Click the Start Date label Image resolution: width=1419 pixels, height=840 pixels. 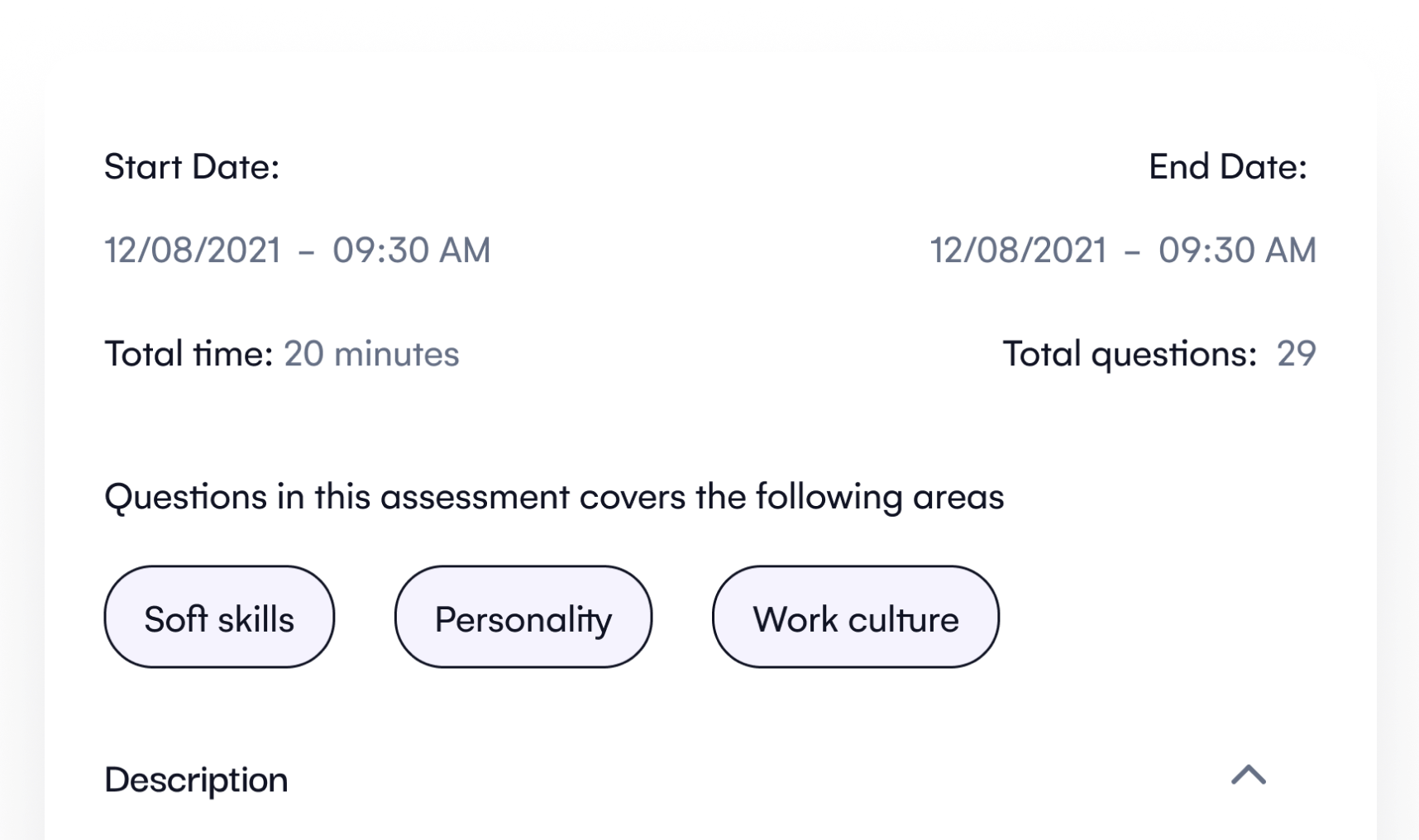click(192, 167)
